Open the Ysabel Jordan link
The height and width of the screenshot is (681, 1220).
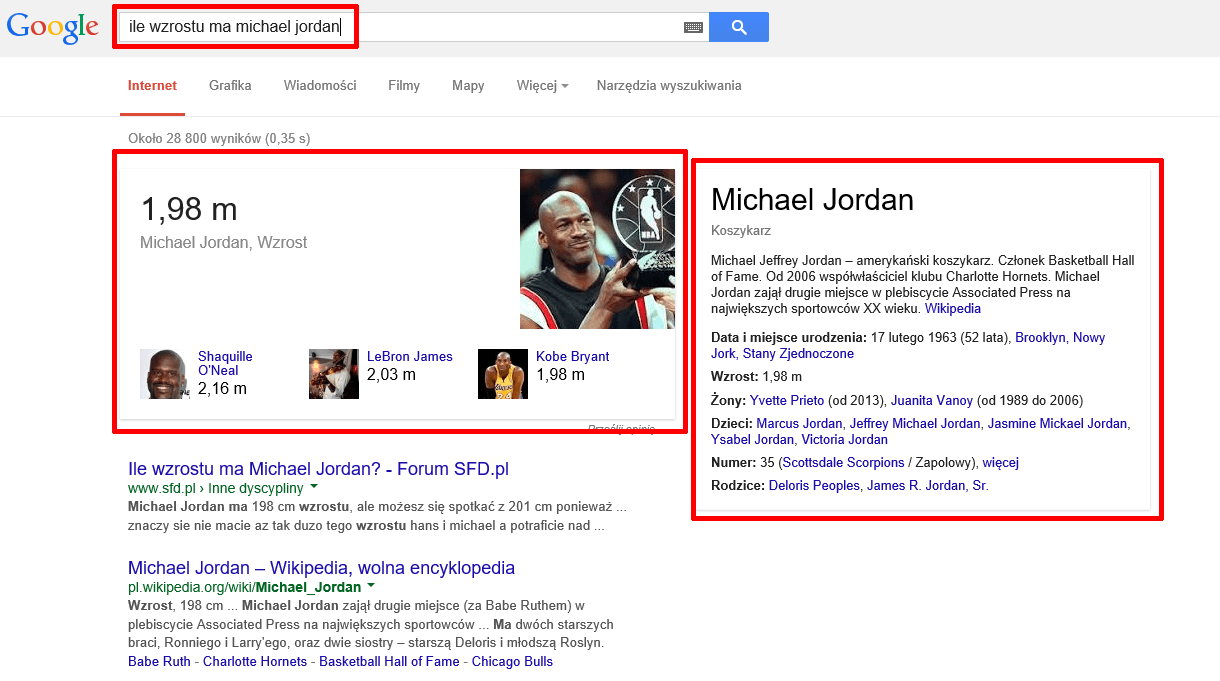(752, 440)
